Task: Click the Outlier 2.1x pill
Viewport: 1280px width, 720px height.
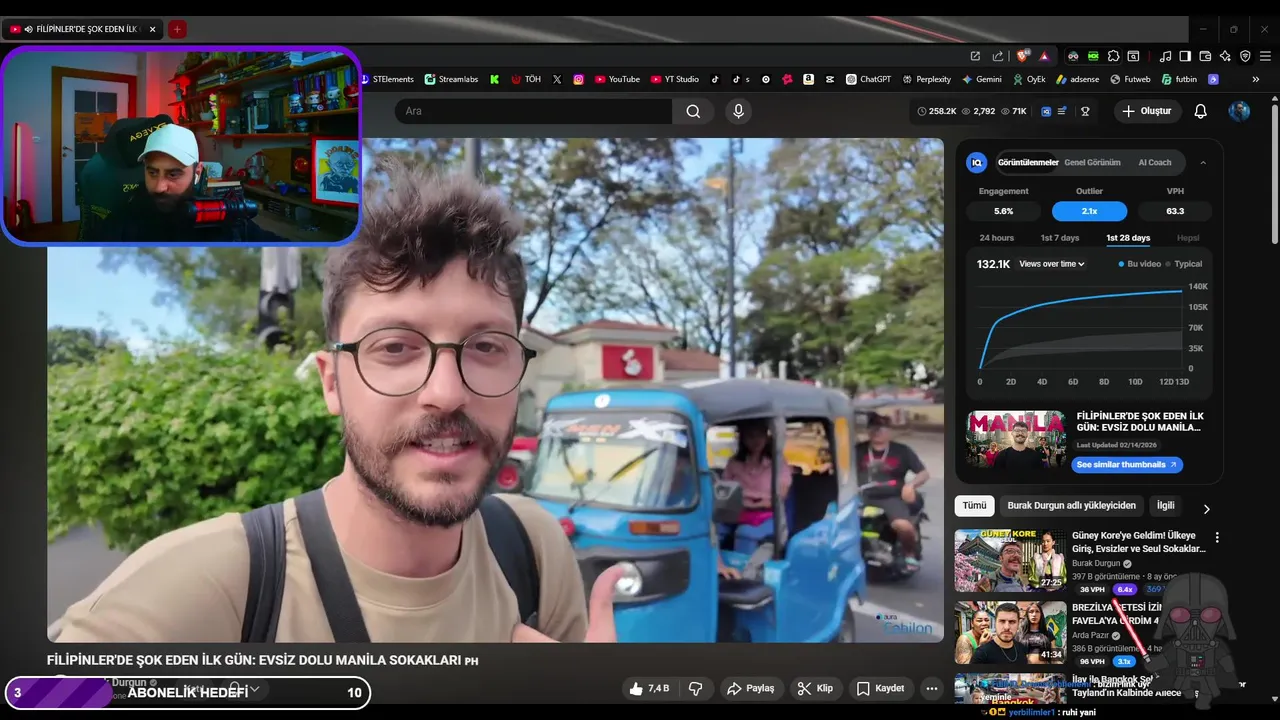Action: [1089, 211]
